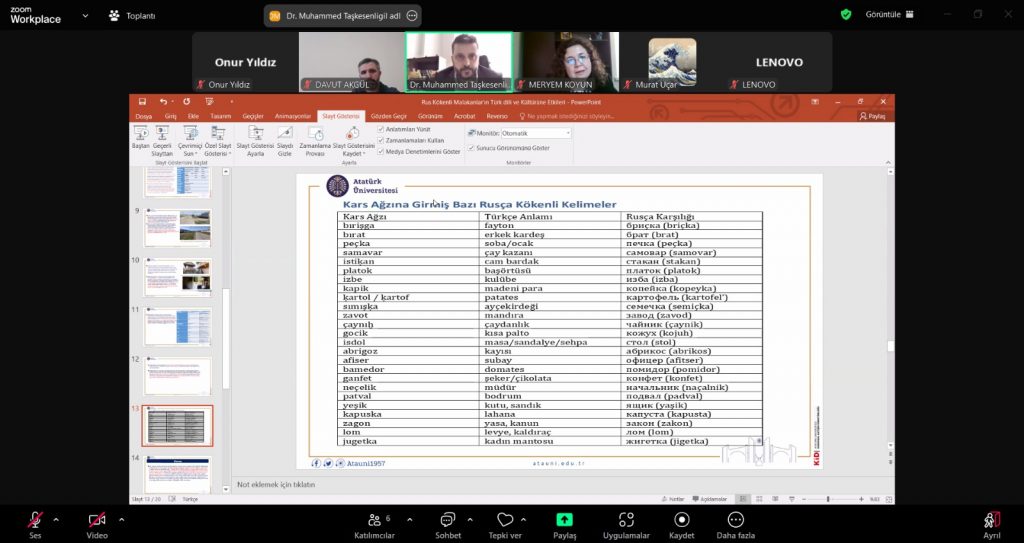
Task: Save the presentation with the Quick Access save icon
Action: point(142,102)
